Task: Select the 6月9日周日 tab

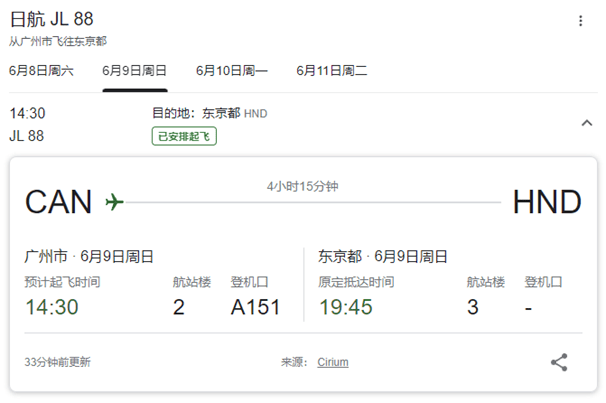Action: coord(135,70)
